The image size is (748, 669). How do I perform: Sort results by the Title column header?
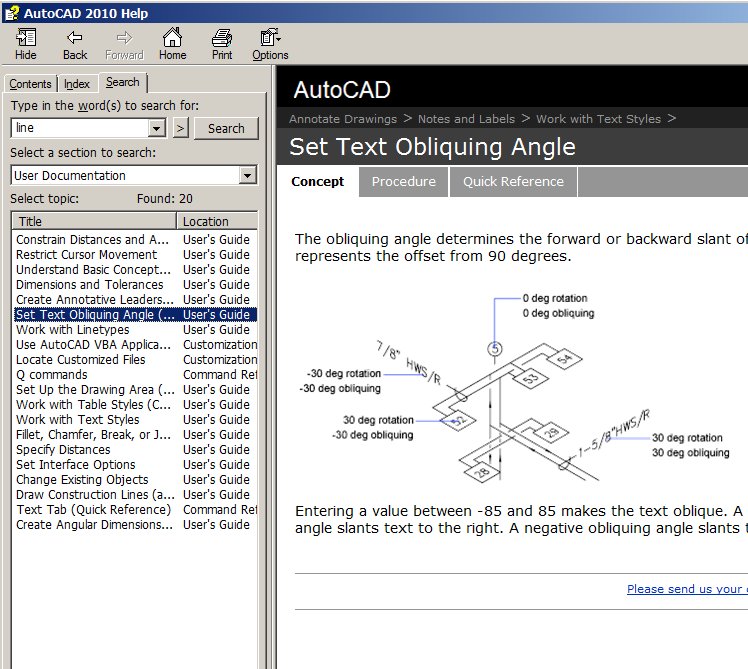(x=94, y=221)
